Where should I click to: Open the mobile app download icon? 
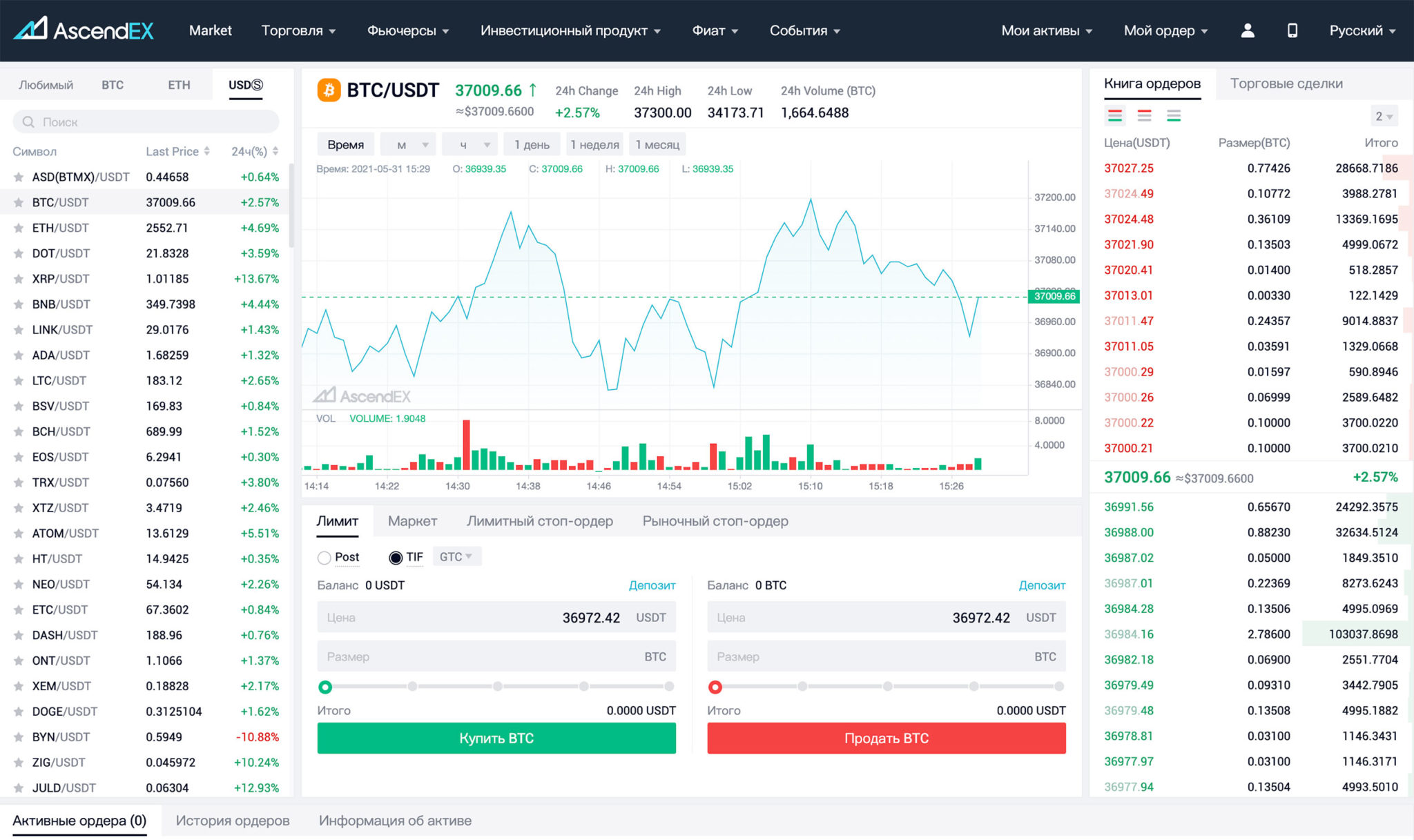tap(1292, 30)
